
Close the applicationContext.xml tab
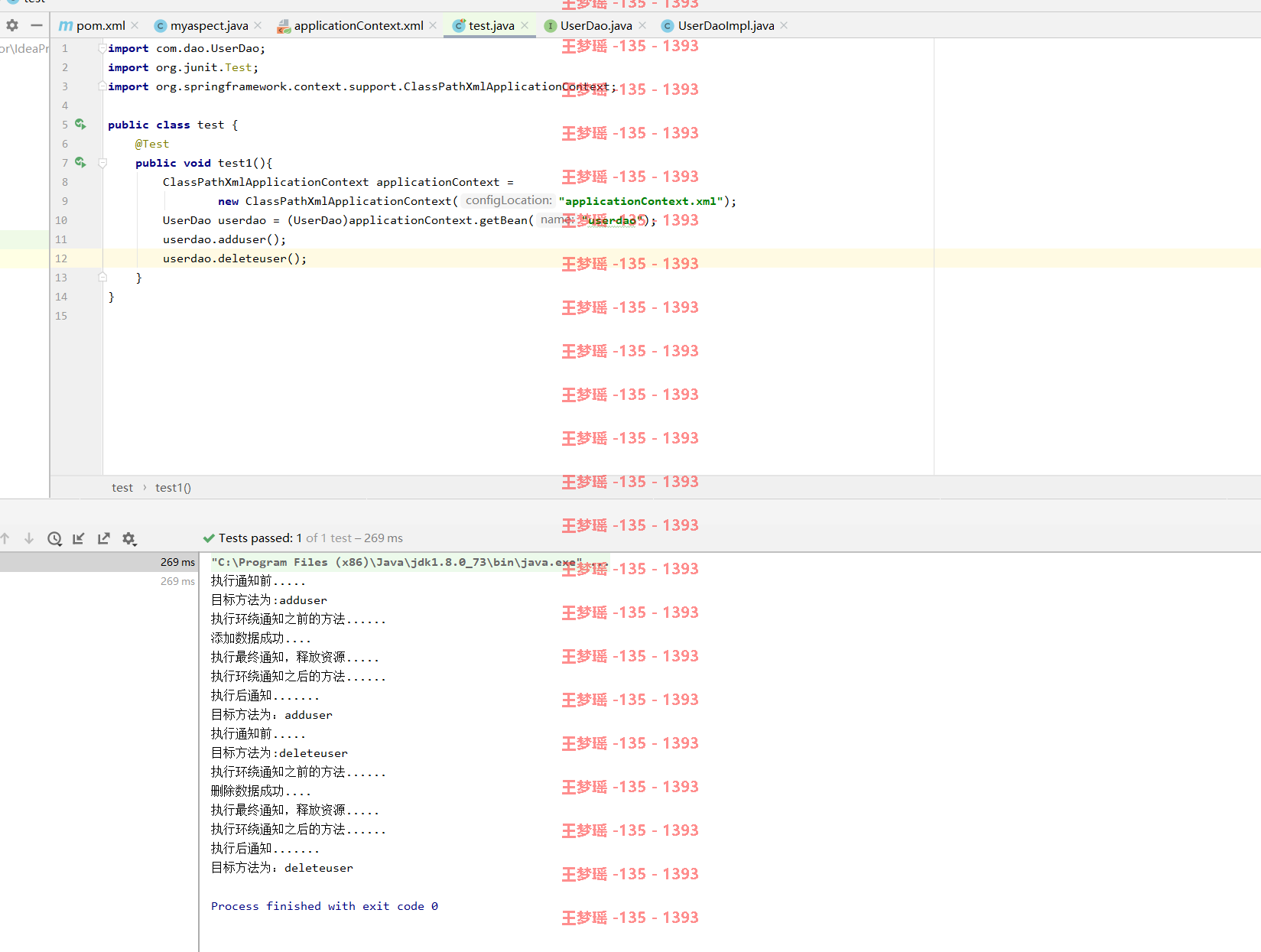tap(433, 25)
